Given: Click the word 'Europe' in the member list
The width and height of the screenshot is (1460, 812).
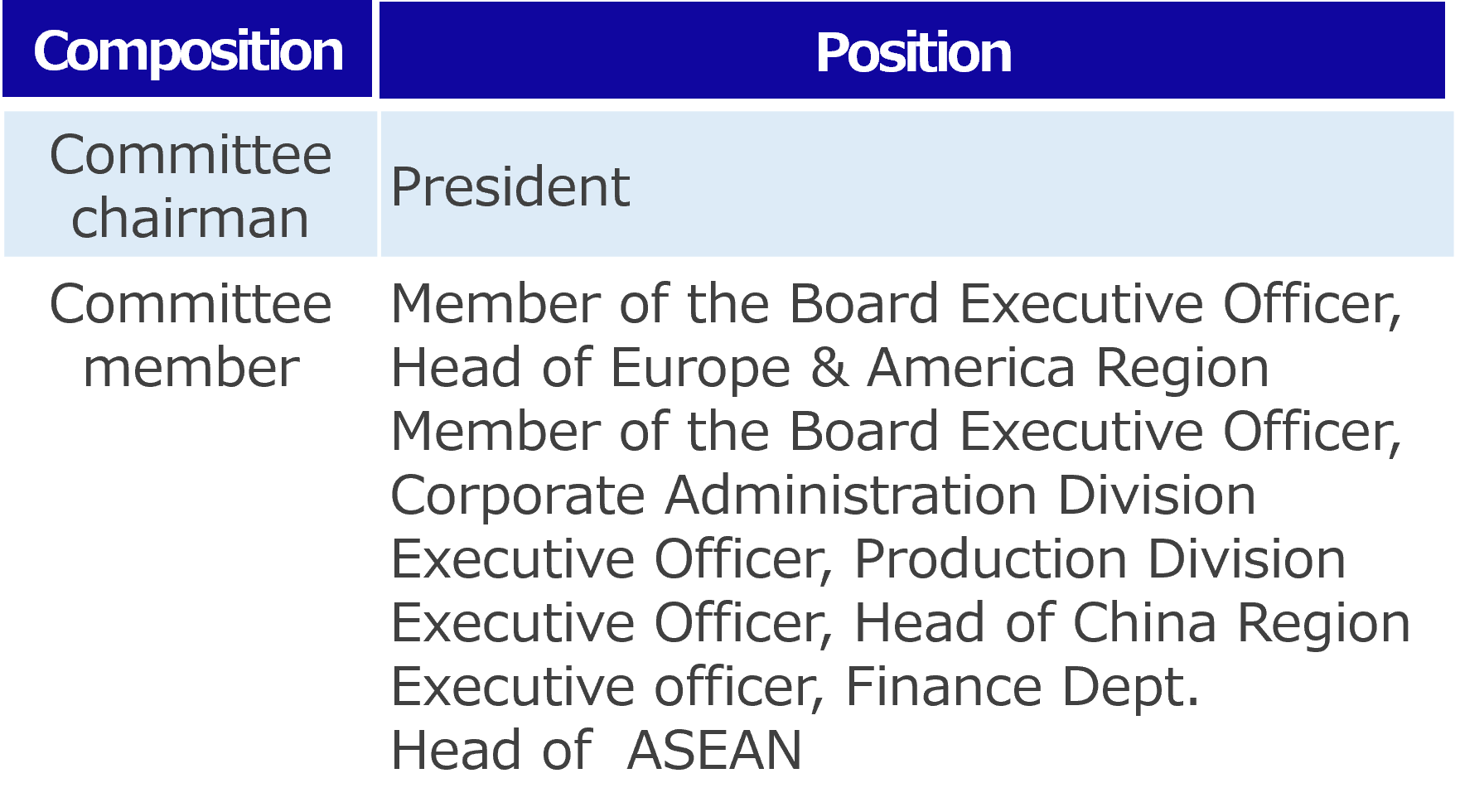Looking at the screenshot, I should pos(701,368).
